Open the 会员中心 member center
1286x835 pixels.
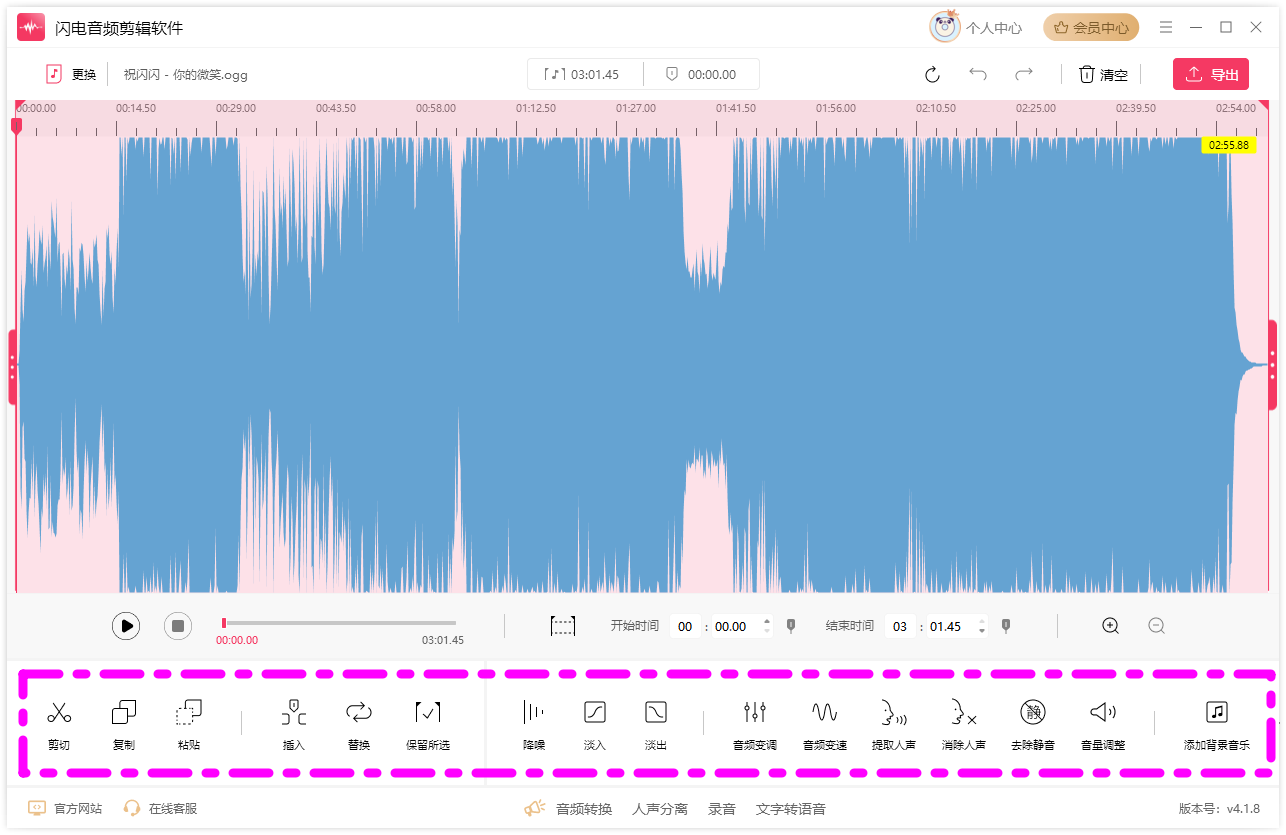point(1091,28)
